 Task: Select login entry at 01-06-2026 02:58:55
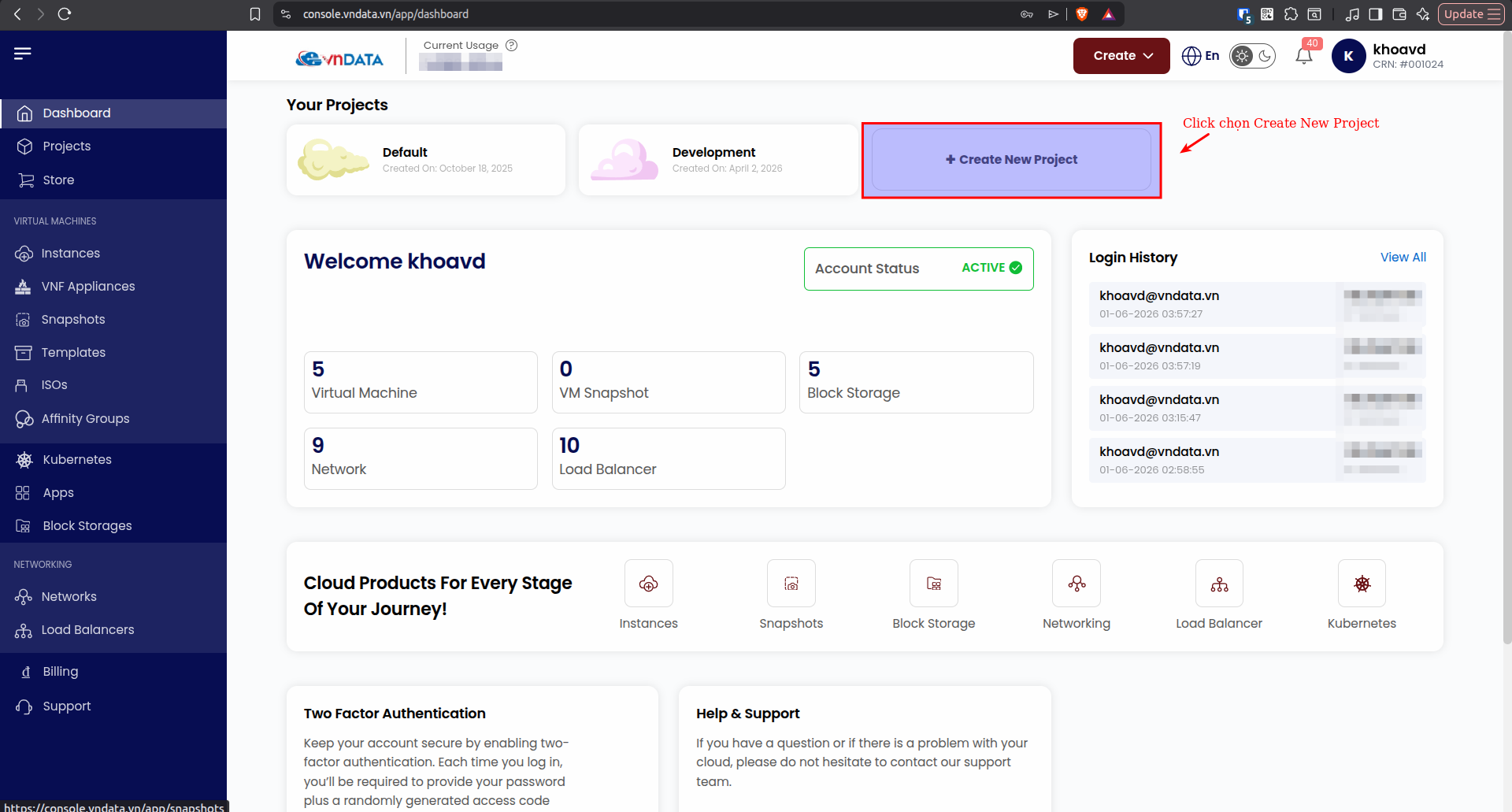pyautogui.click(x=1258, y=460)
